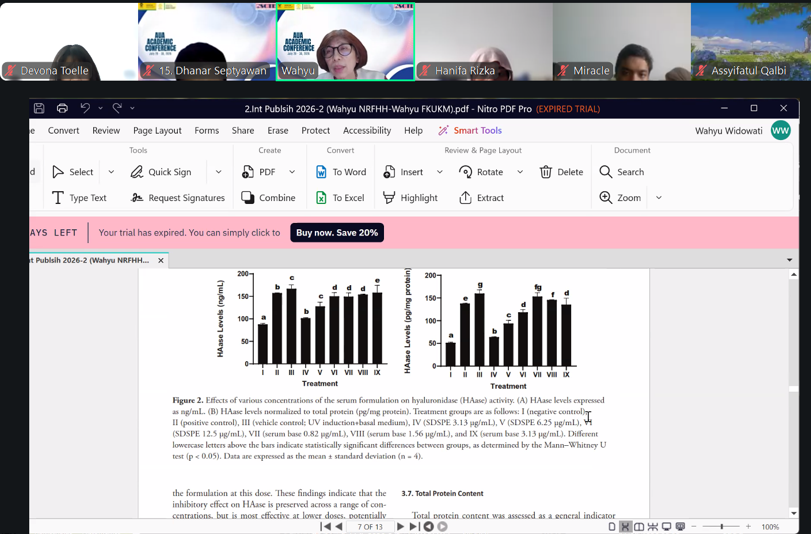Activate the Type Text tool
This screenshot has height=534, width=811.
79,198
